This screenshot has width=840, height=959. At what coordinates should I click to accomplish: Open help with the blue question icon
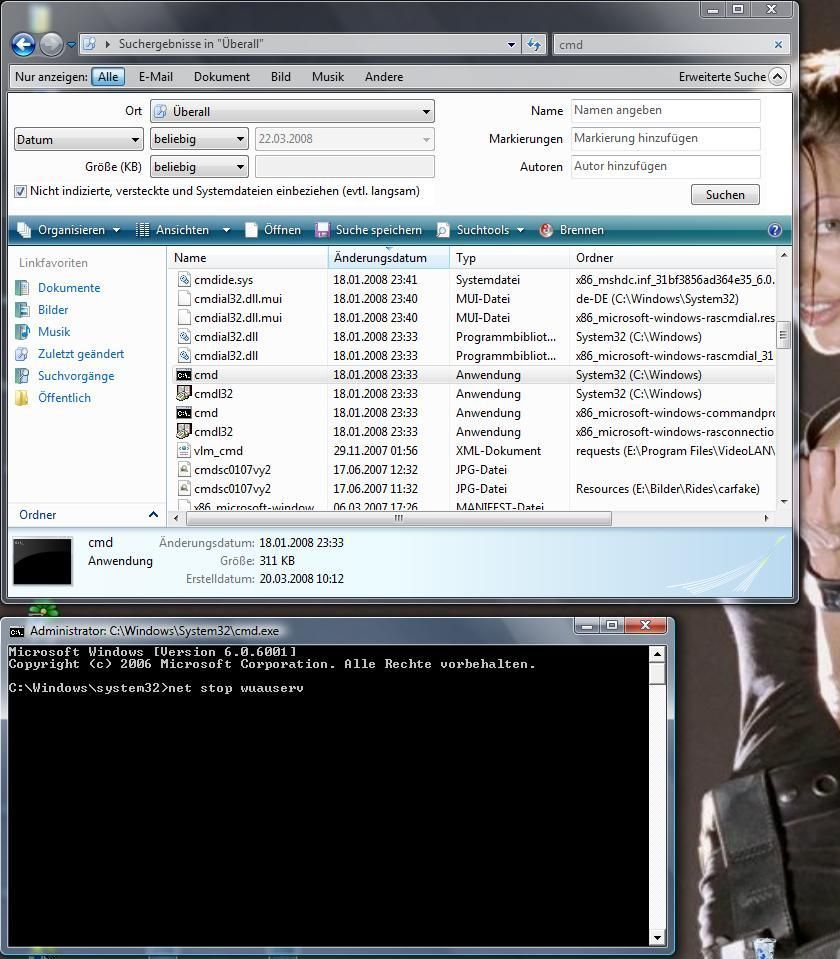775,230
